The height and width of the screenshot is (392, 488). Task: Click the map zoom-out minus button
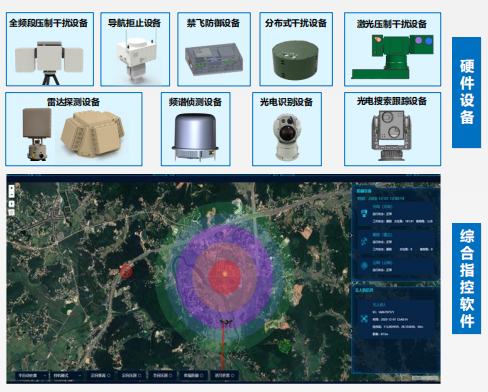click(11, 194)
